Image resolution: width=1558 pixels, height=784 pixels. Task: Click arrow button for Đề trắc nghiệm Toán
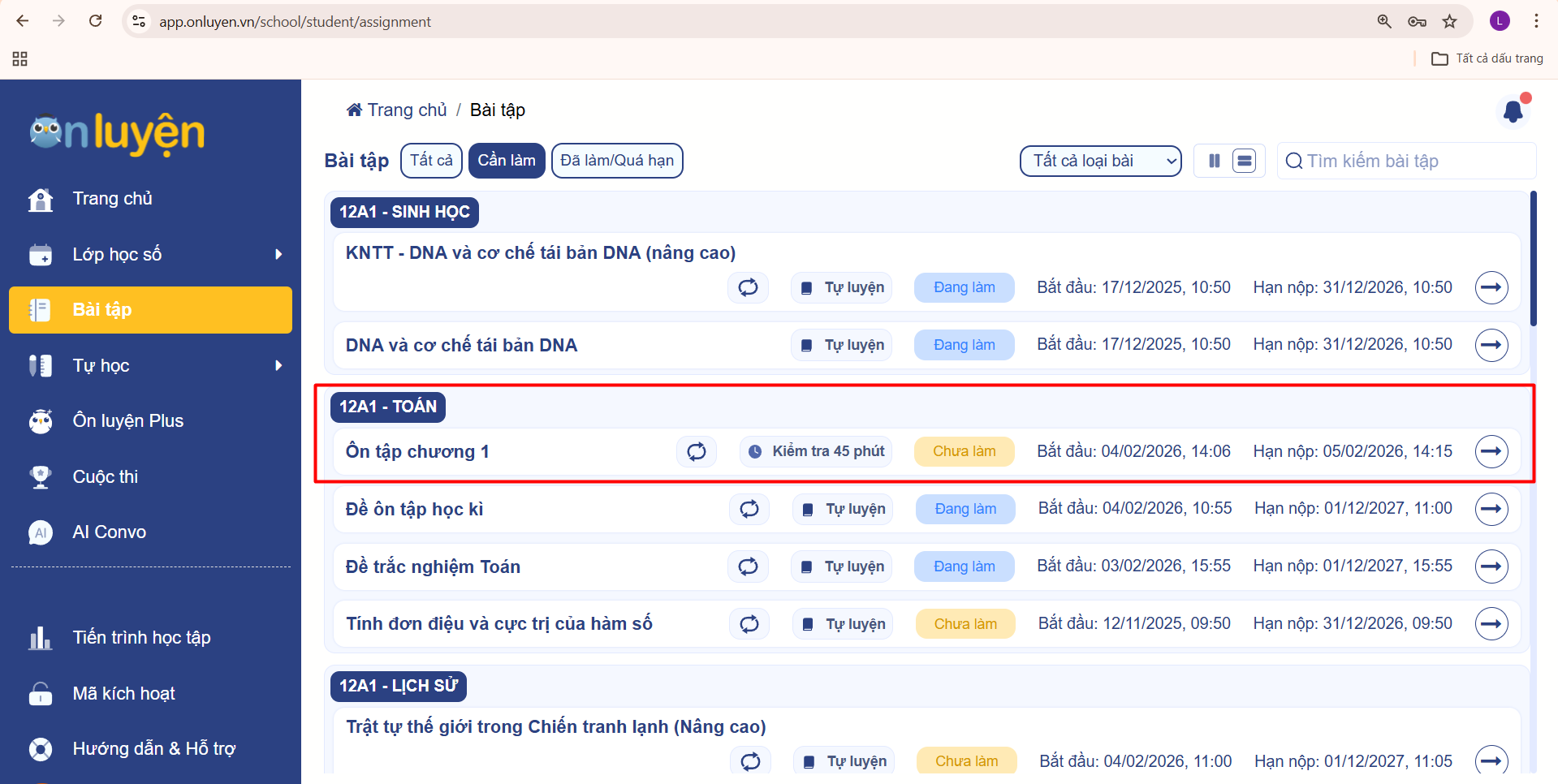[x=1491, y=566]
